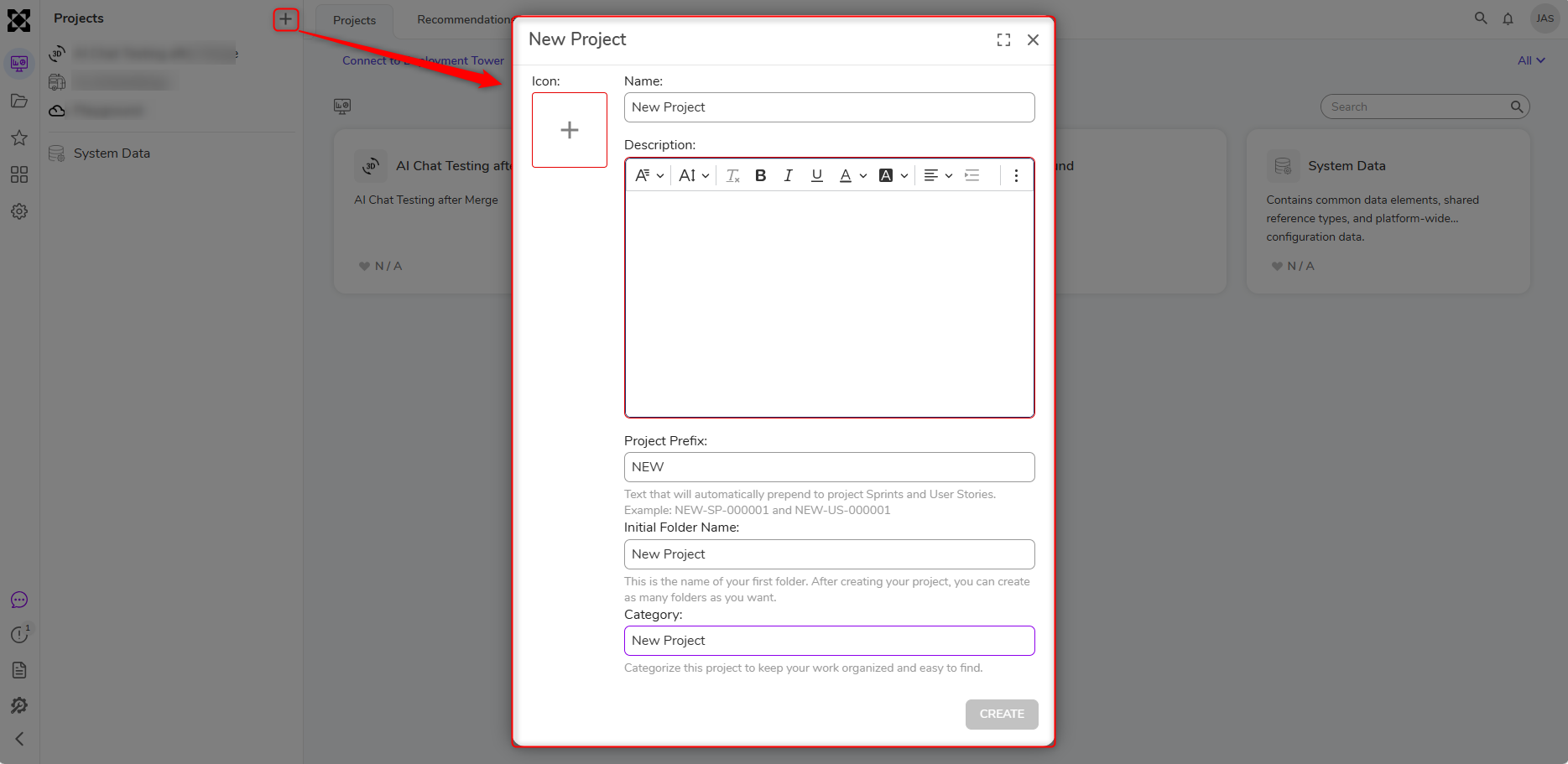1568x764 pixels.
Task: Open favorites star icon in left rail
Action: click(19, 138)
